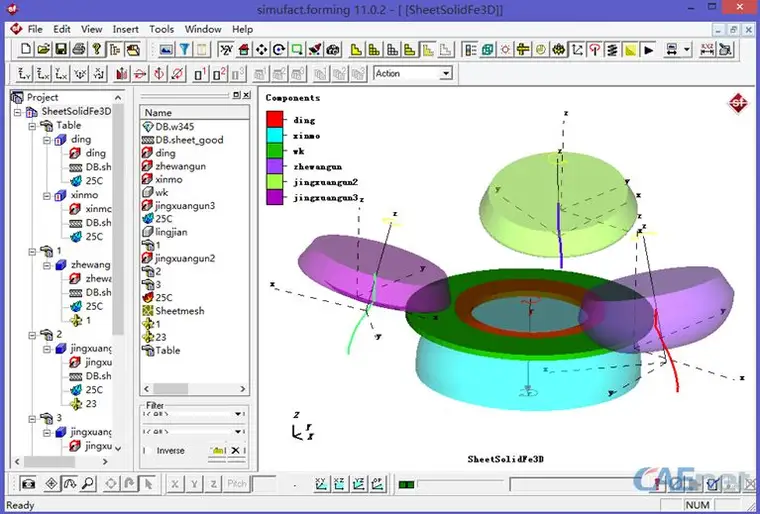Open a file with the folder icon
The width and height of the screenshot is (760, 514).
click(44, 49)
